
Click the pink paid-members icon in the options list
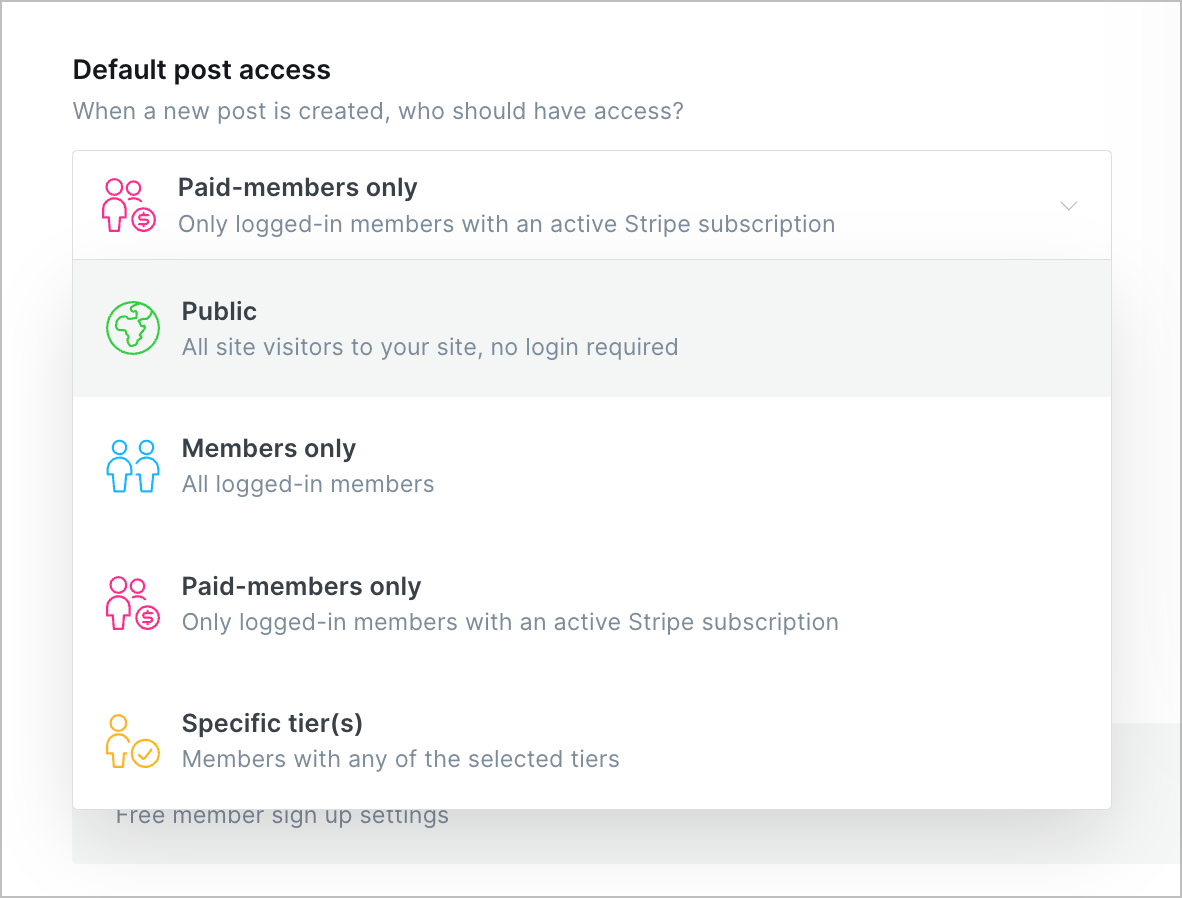[x=133, y=603]
